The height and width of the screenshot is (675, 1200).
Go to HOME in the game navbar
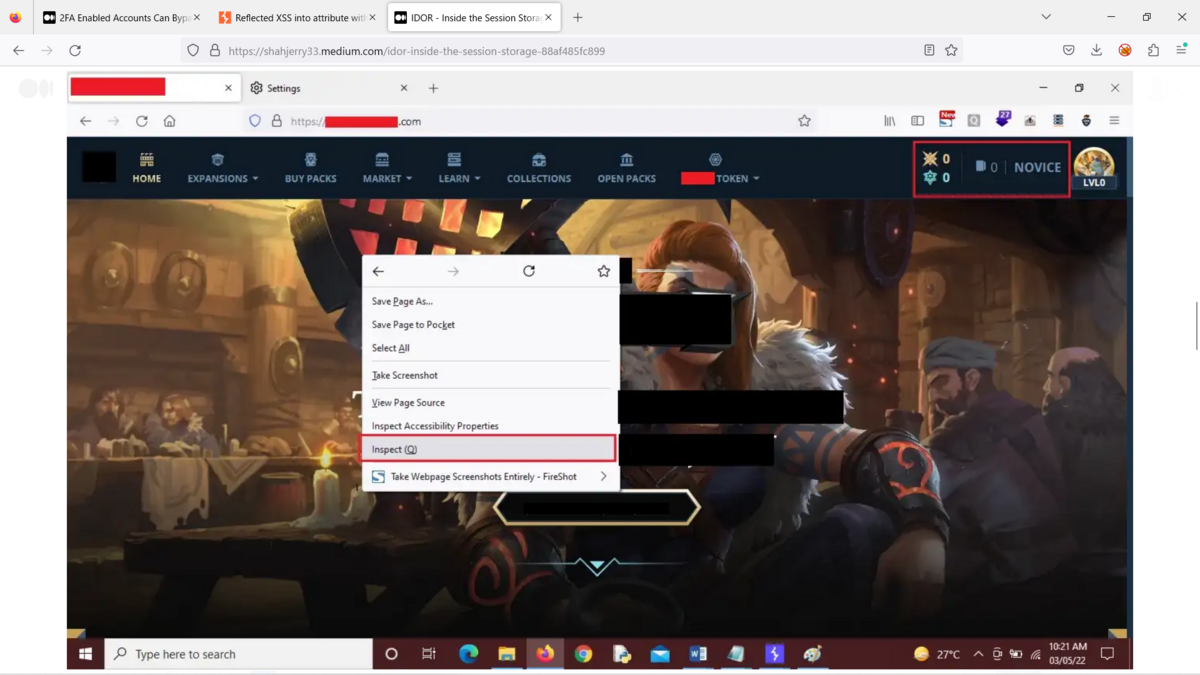(x=147, y=168)
